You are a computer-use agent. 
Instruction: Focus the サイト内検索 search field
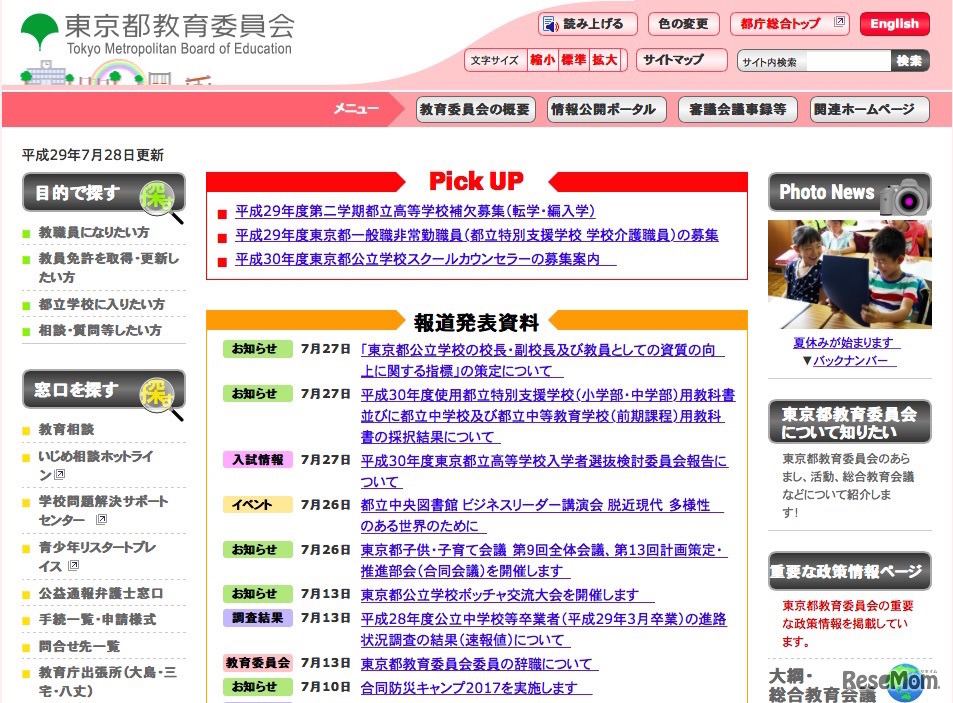[x=848, y=61]
